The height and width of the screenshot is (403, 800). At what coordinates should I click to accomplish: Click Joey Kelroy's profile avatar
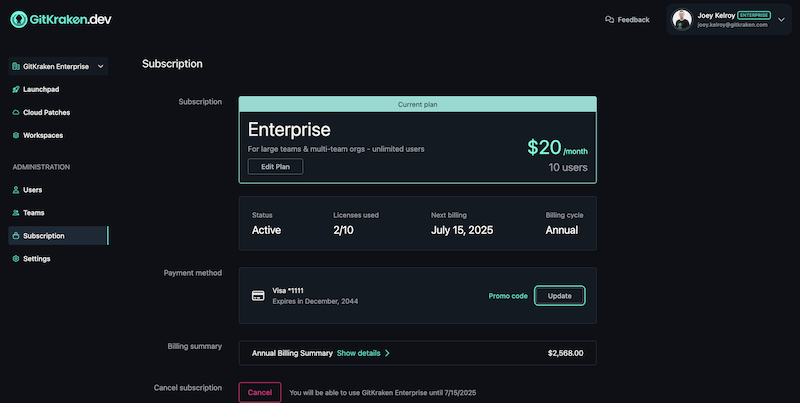[682, 19]
